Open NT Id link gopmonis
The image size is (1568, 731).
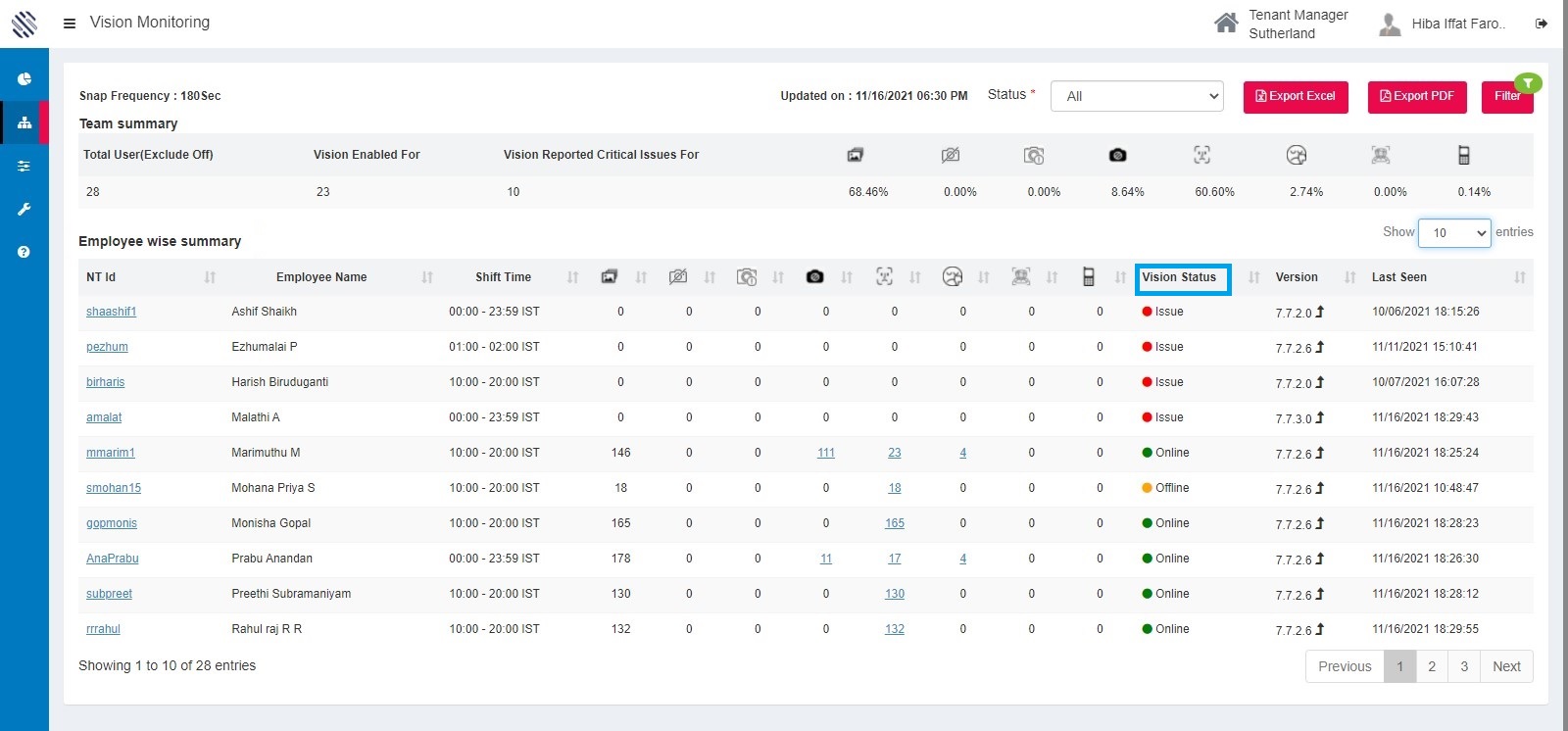(x=112, y=523)
